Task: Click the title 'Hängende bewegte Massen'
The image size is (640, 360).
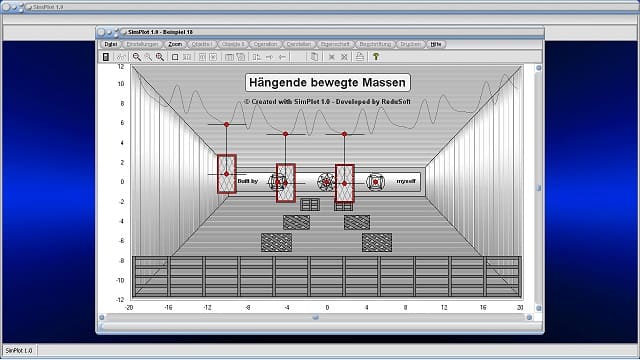Action: pos(327,82)
